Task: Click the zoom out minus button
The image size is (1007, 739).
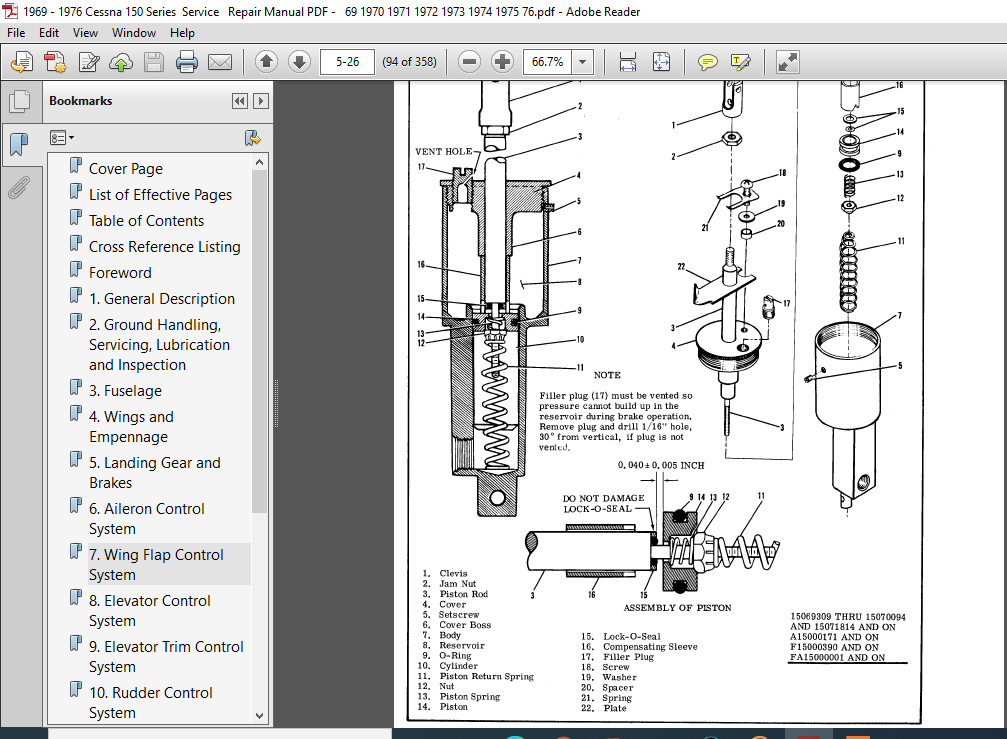Action: (469, 62)
